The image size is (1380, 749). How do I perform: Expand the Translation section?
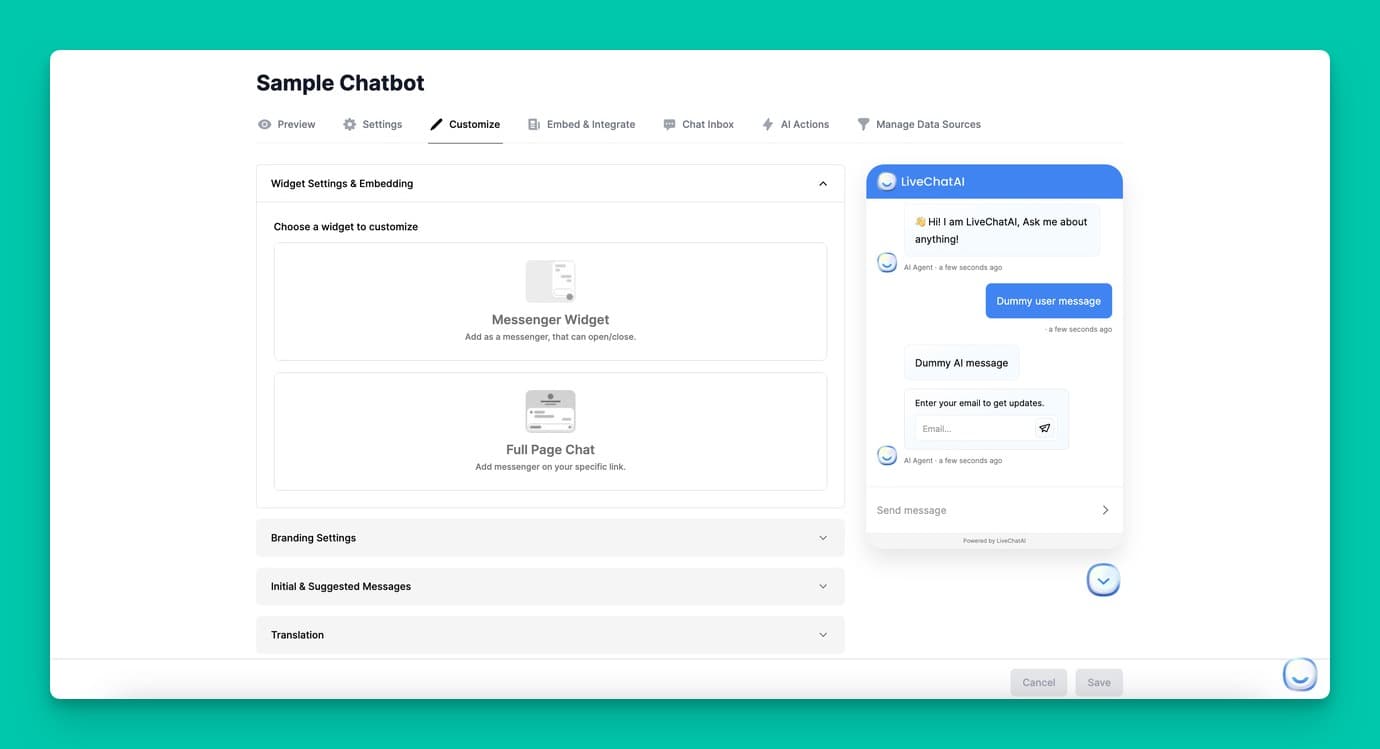[x=550, y=635]
